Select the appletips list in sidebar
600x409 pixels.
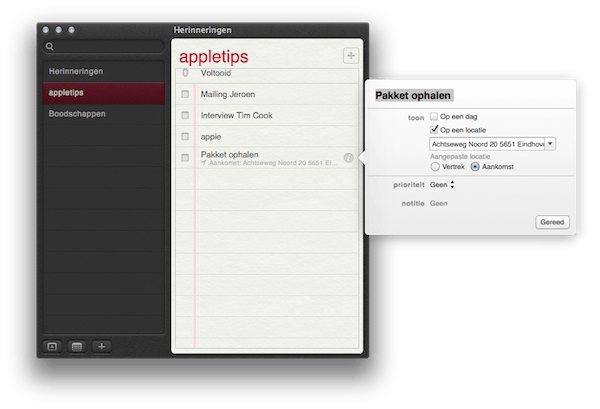(104, 93)
